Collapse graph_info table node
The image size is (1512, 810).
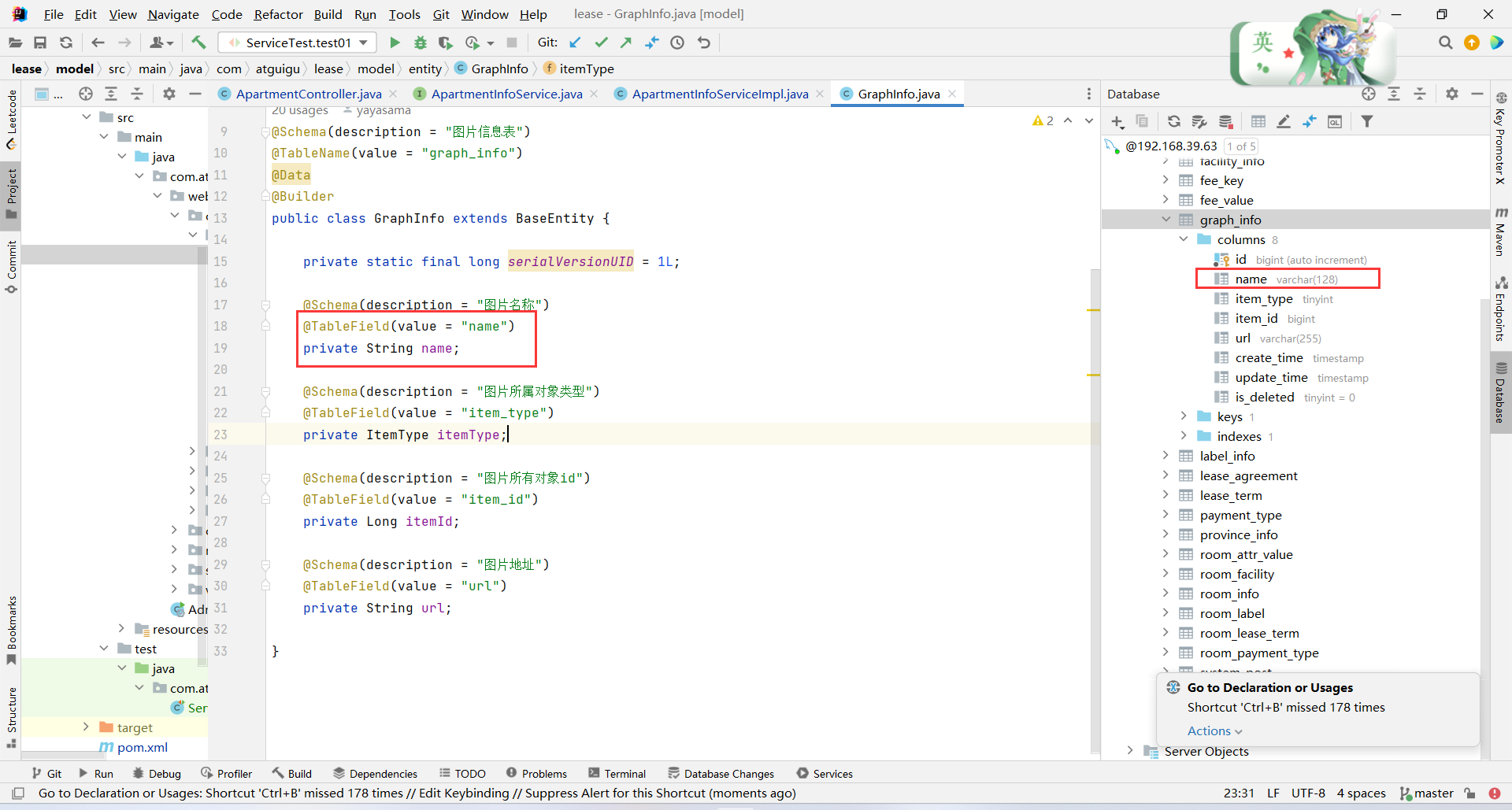tap(1166, 220)
